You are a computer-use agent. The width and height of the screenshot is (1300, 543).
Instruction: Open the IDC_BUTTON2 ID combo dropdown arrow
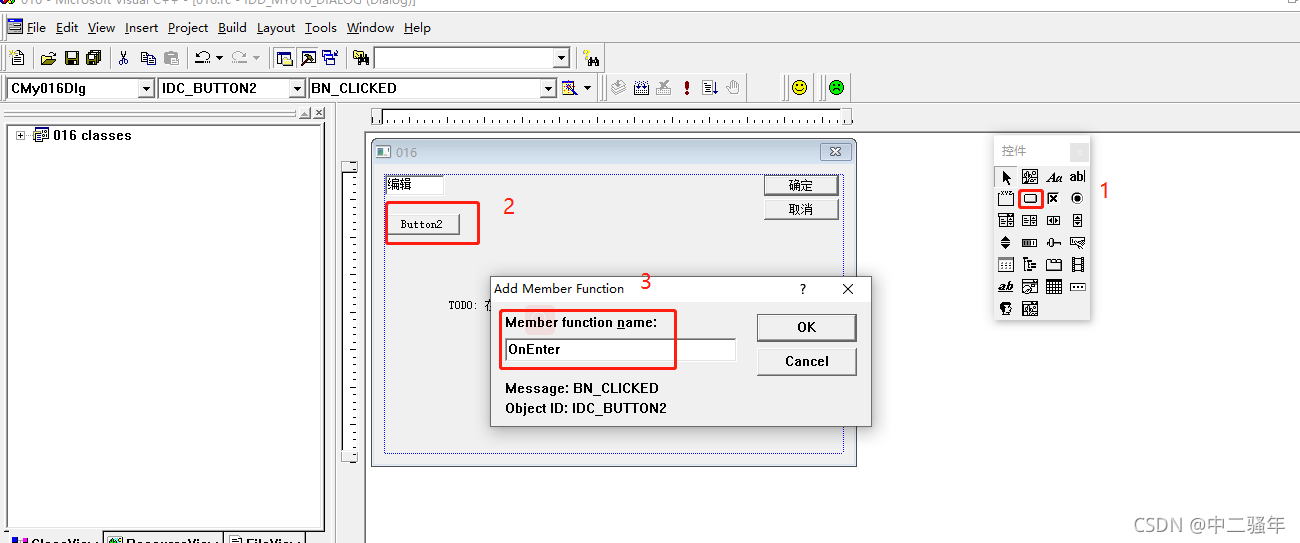(297, 88)
